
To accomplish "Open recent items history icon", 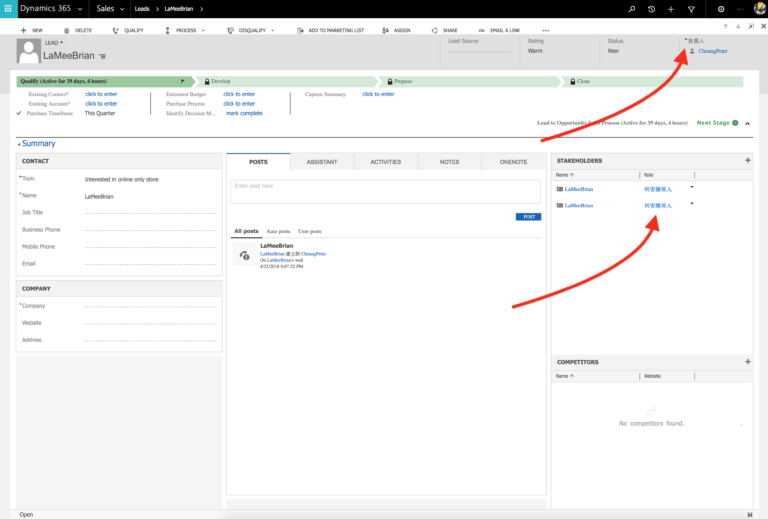I will click(x=651, y=9).
